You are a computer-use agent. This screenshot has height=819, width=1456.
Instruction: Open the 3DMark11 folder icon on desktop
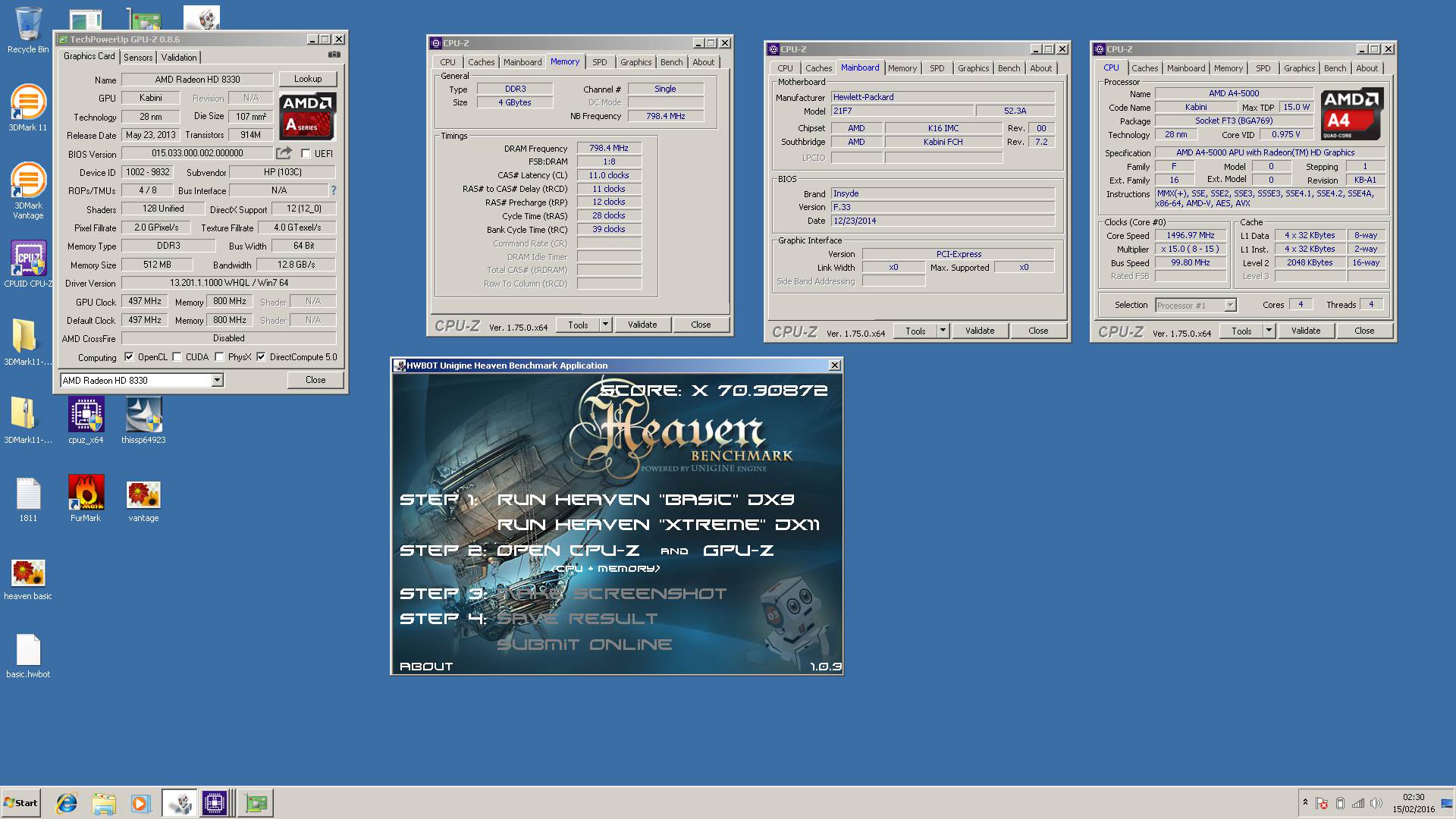[x=28, y=342]
